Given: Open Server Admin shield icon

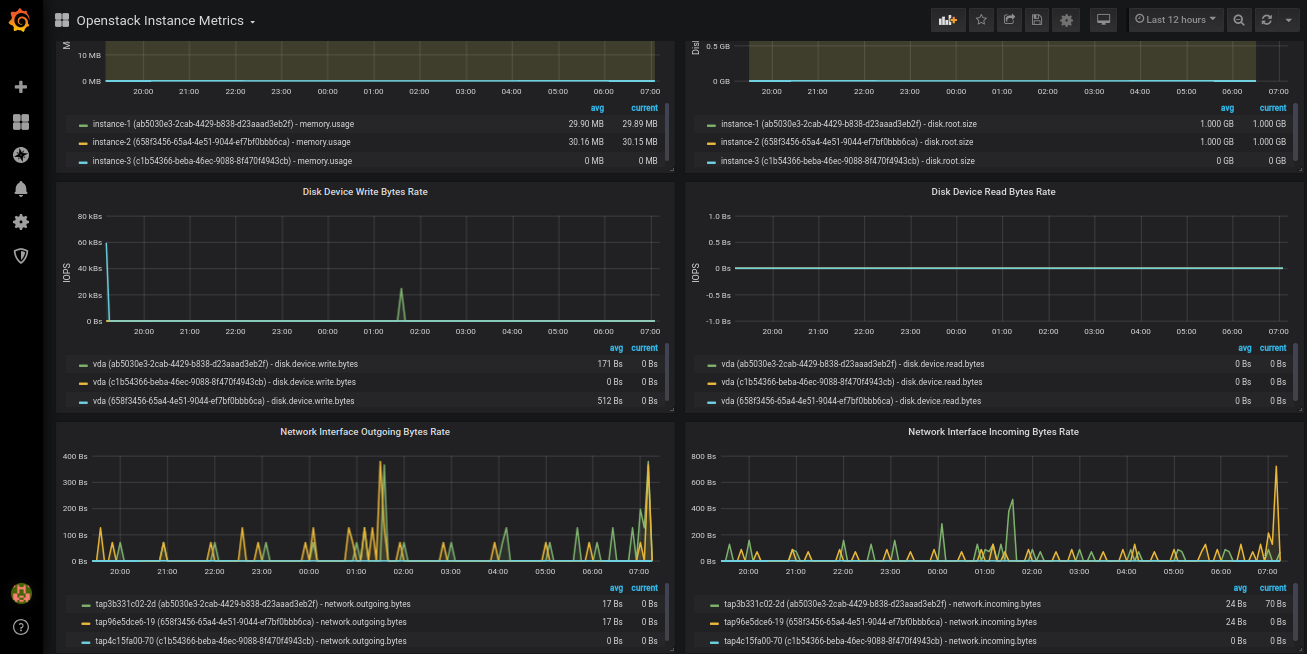Looking at the screenshot, I should click(20, 256).
